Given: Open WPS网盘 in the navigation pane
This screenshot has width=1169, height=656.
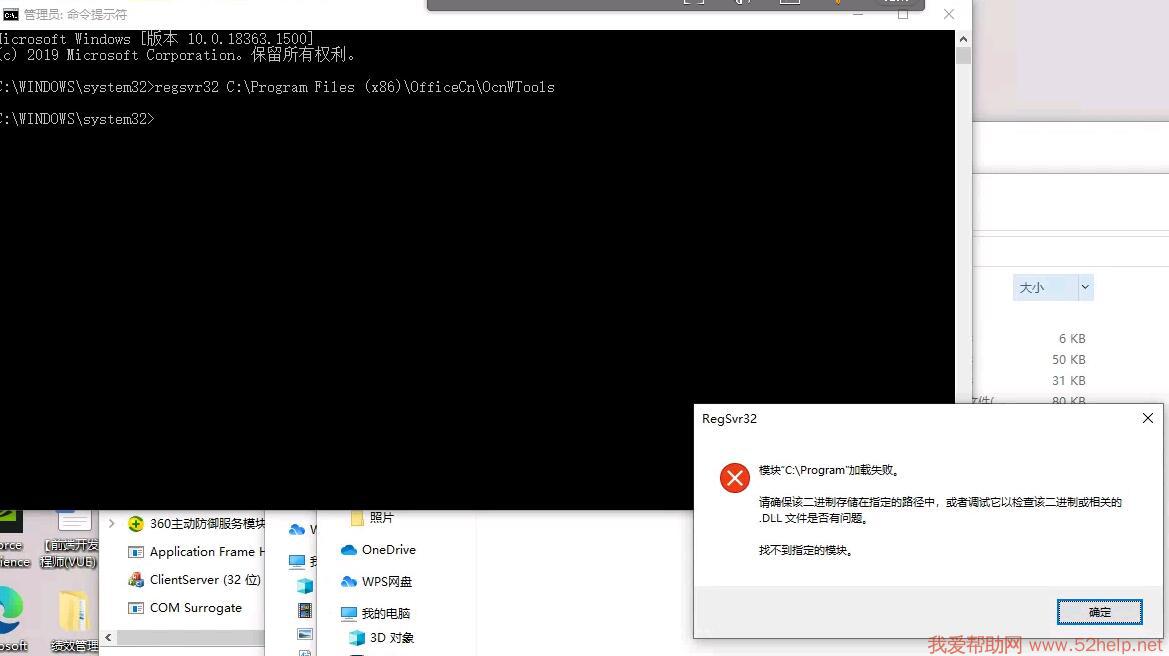Looking at the screenshot, I should [x=386, y=582].
